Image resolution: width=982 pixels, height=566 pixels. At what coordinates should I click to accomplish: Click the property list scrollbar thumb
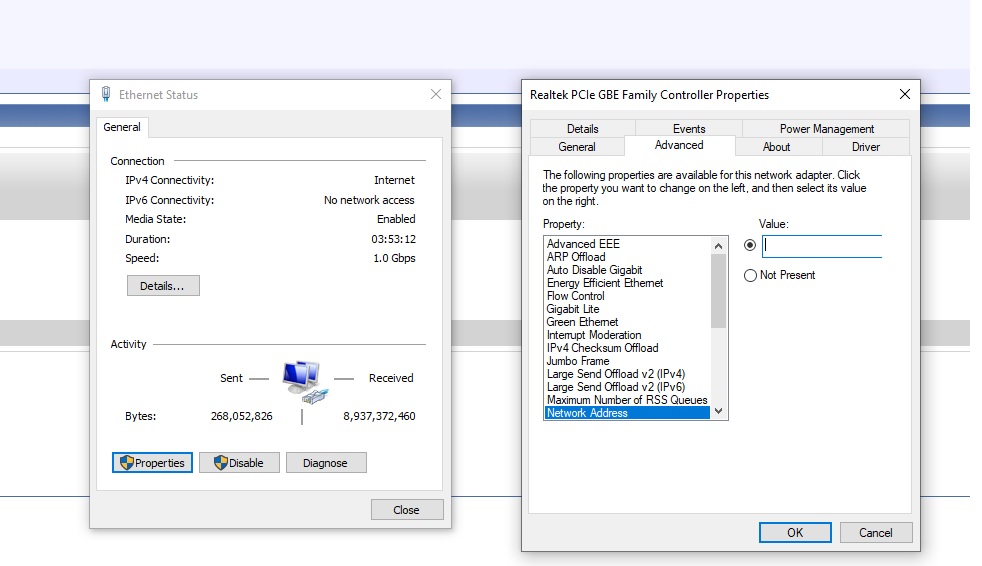718,291
